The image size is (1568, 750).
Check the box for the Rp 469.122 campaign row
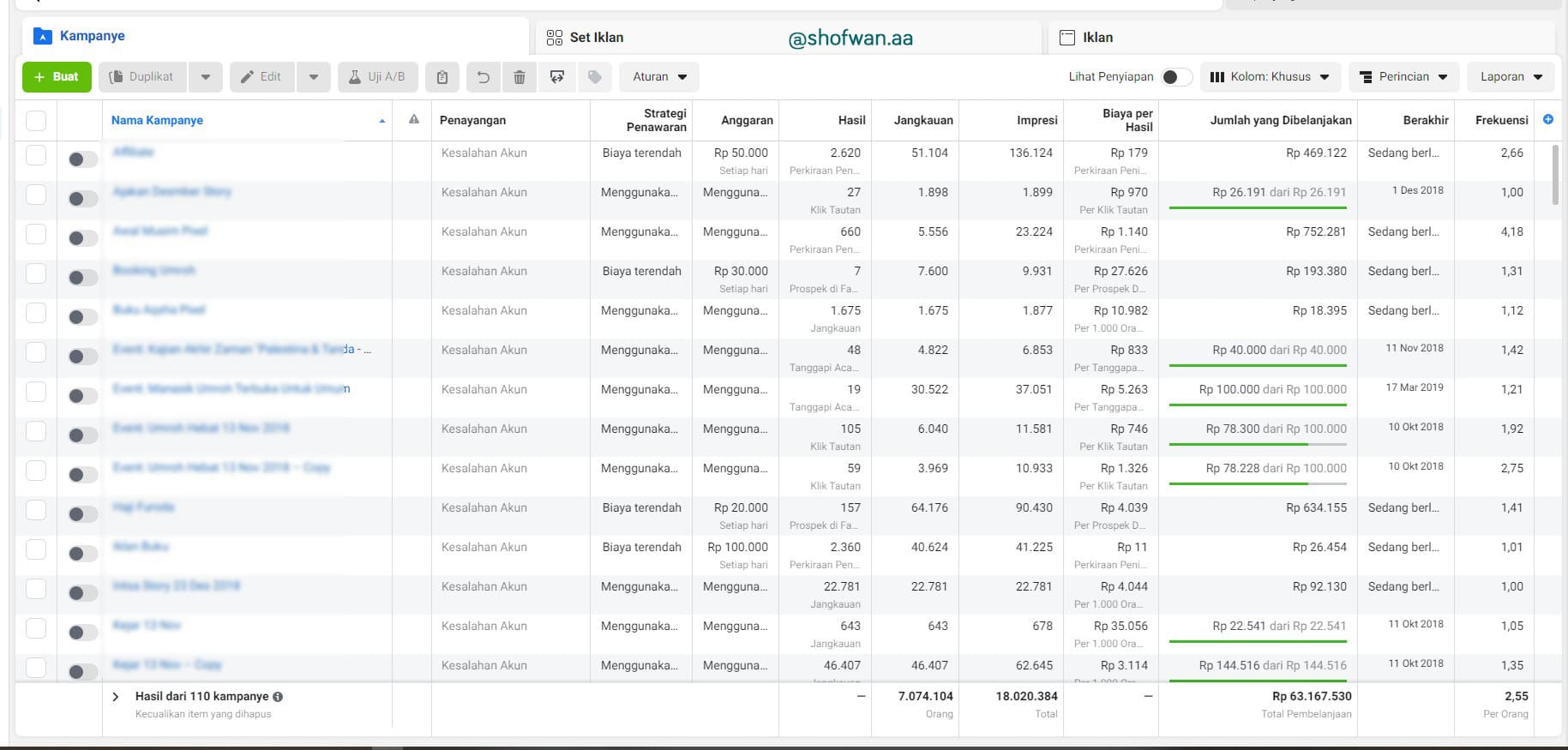pyautogui.click(x=36, y=155)
